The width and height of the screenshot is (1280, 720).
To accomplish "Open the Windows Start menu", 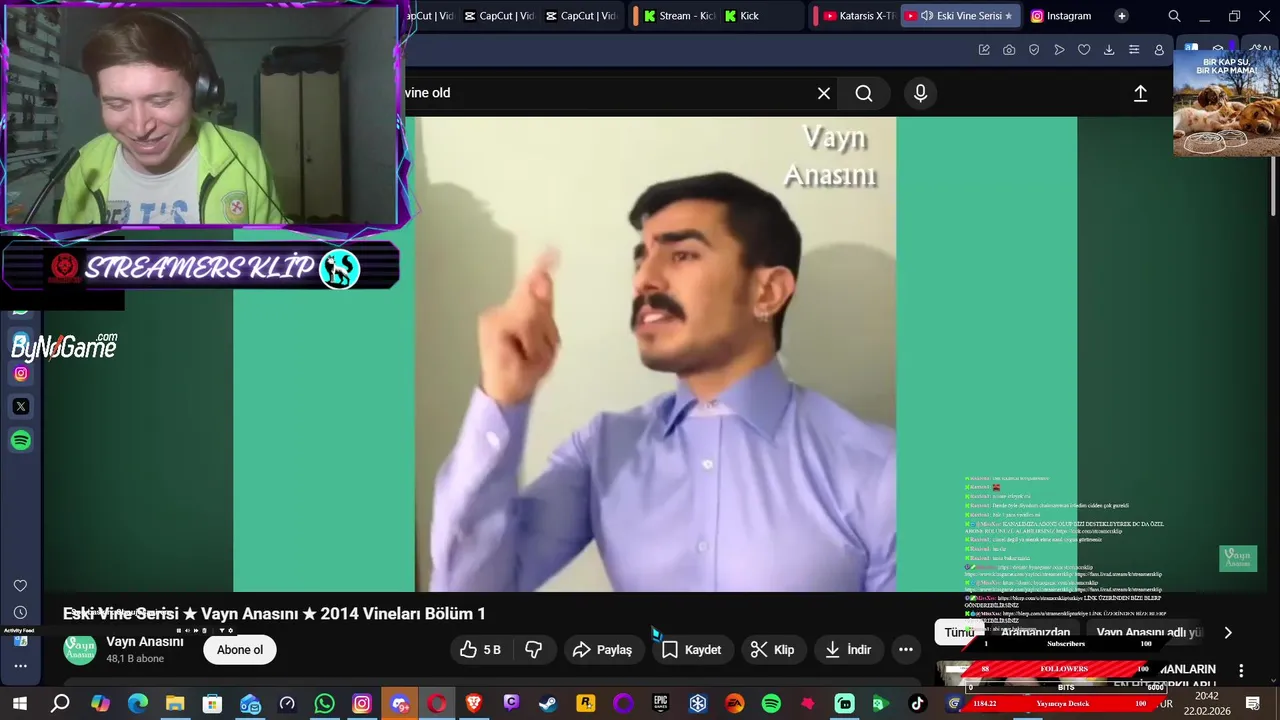I will click(20, 704).
